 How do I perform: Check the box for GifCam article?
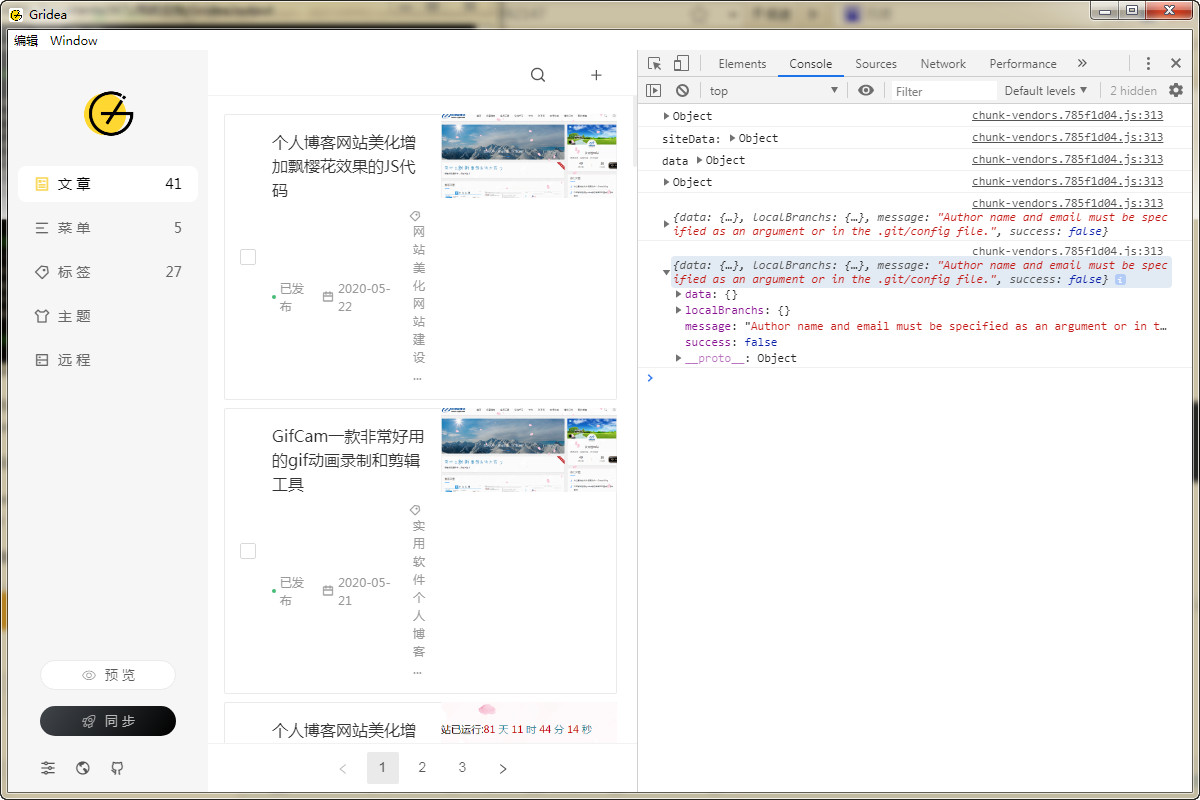coord(248,551)
